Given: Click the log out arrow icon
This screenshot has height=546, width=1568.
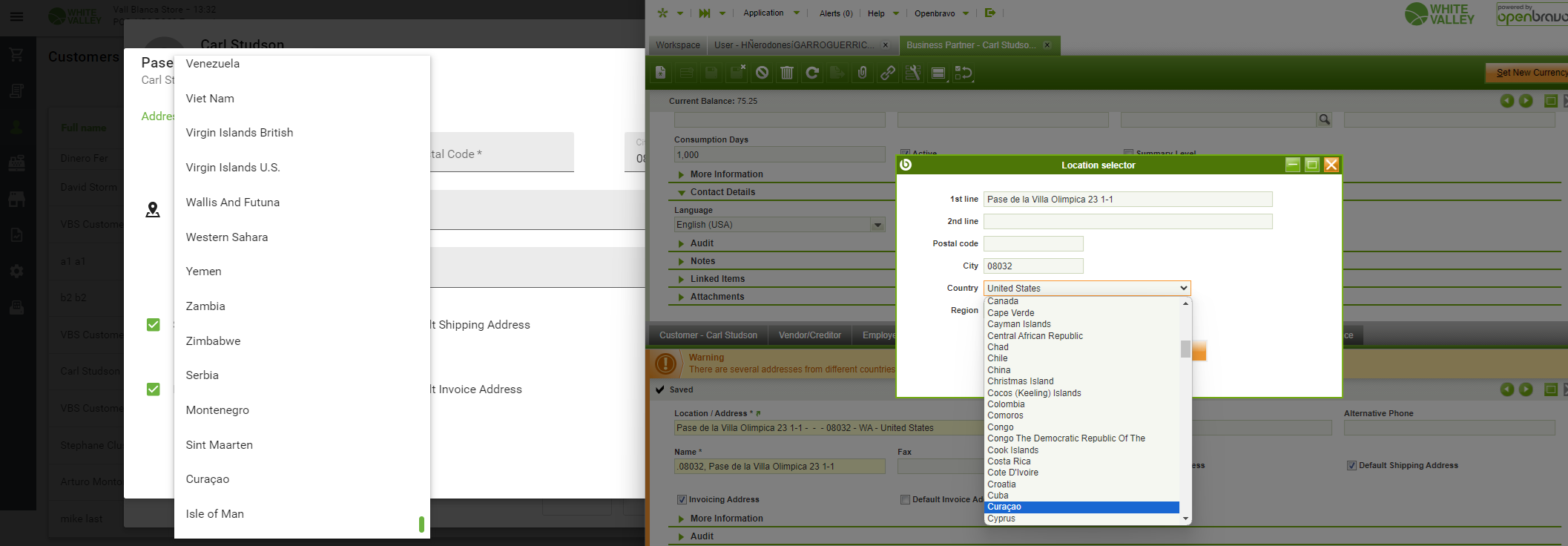Looking at the screenshot, I should click(x=989, y=13).
